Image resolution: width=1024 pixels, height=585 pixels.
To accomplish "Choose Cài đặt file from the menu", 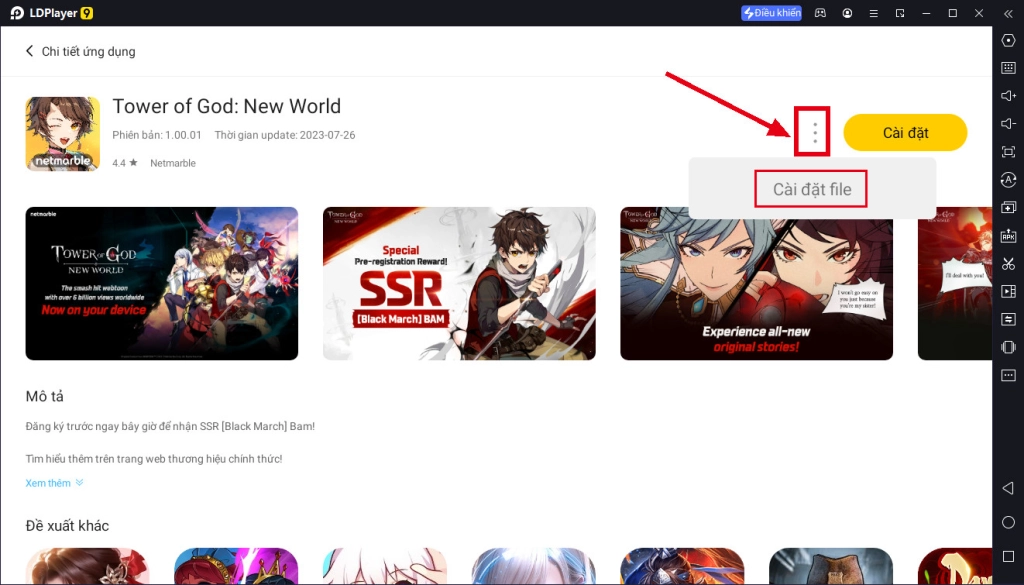I will pyautogui.click(x=810, y=188).
